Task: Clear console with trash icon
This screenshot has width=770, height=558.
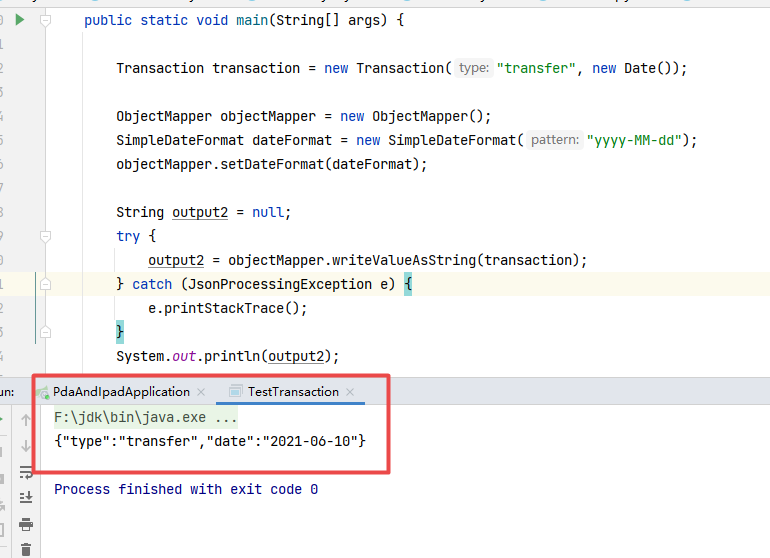Action: (x=26, y=550)
